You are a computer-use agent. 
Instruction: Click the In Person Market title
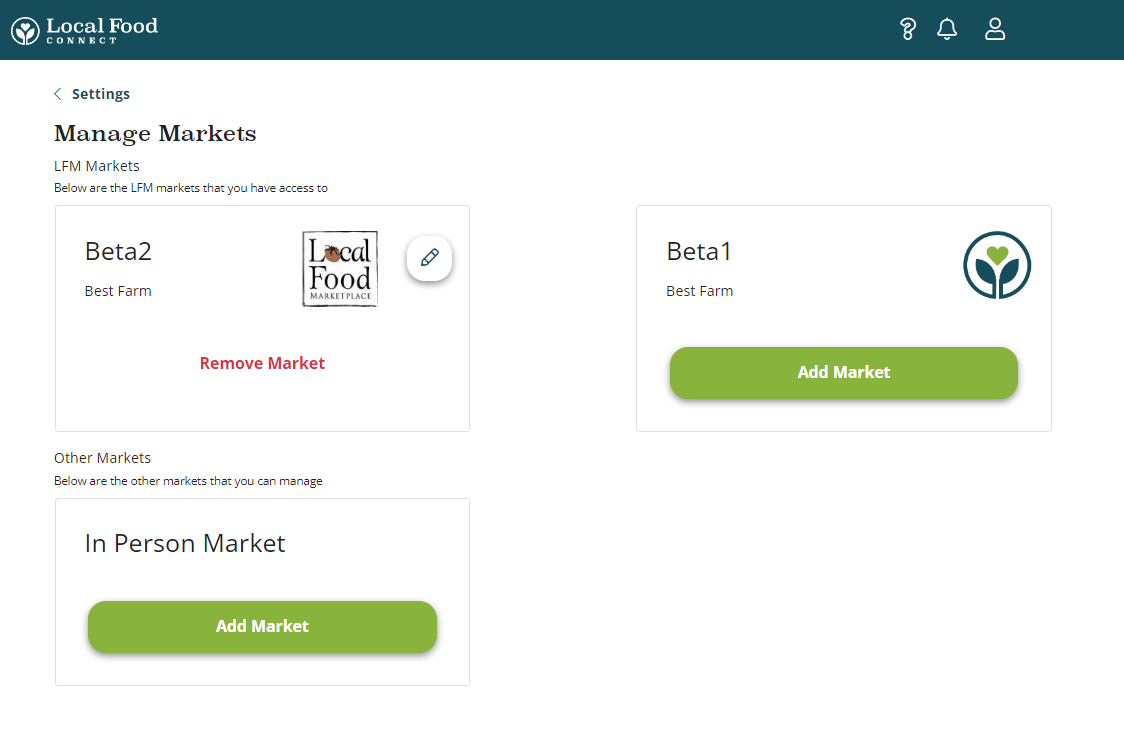click(x=185, y=544)
